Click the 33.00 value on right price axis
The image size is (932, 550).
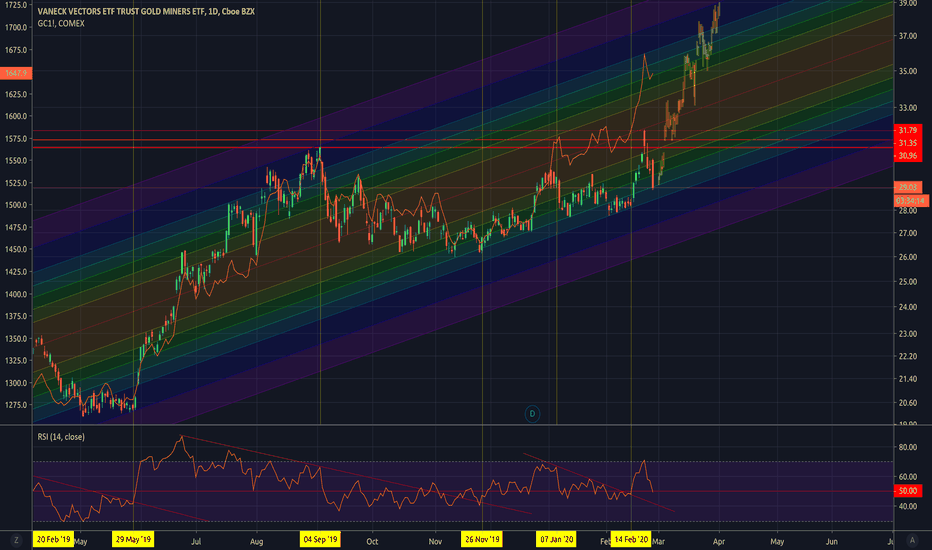click(x=908, y=108)
